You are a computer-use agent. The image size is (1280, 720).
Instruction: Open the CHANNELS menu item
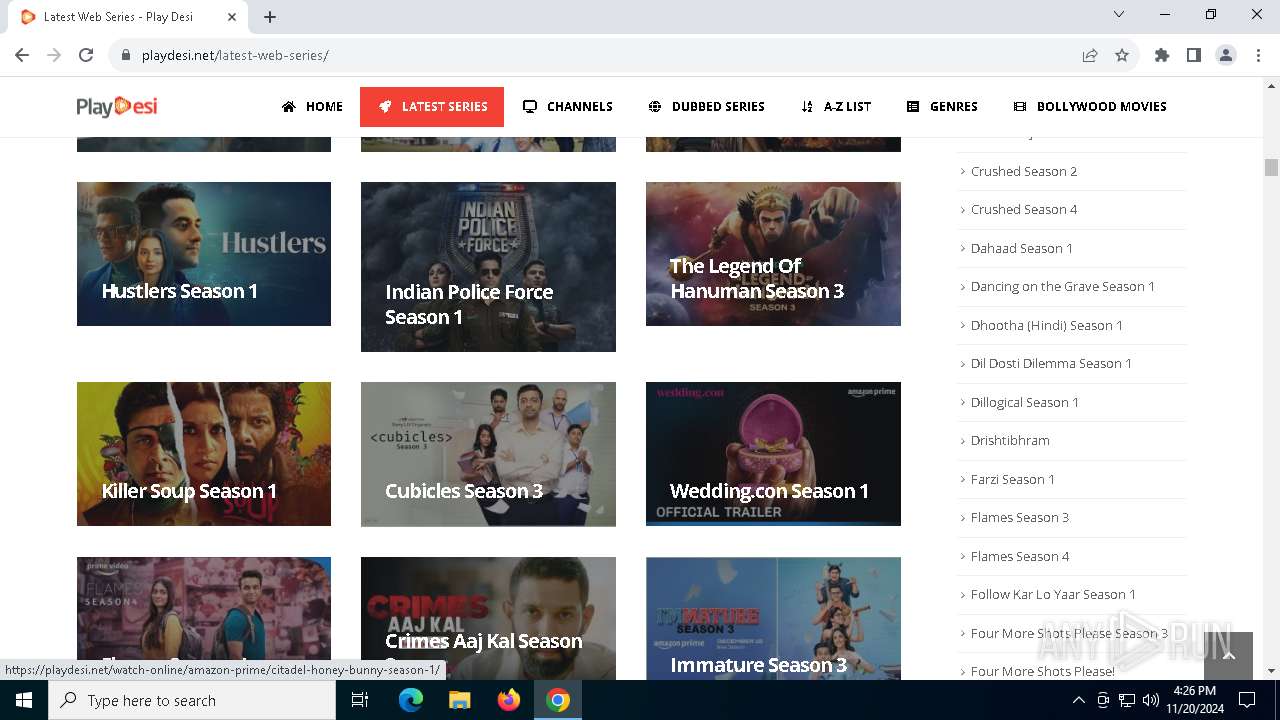point(567,106)
